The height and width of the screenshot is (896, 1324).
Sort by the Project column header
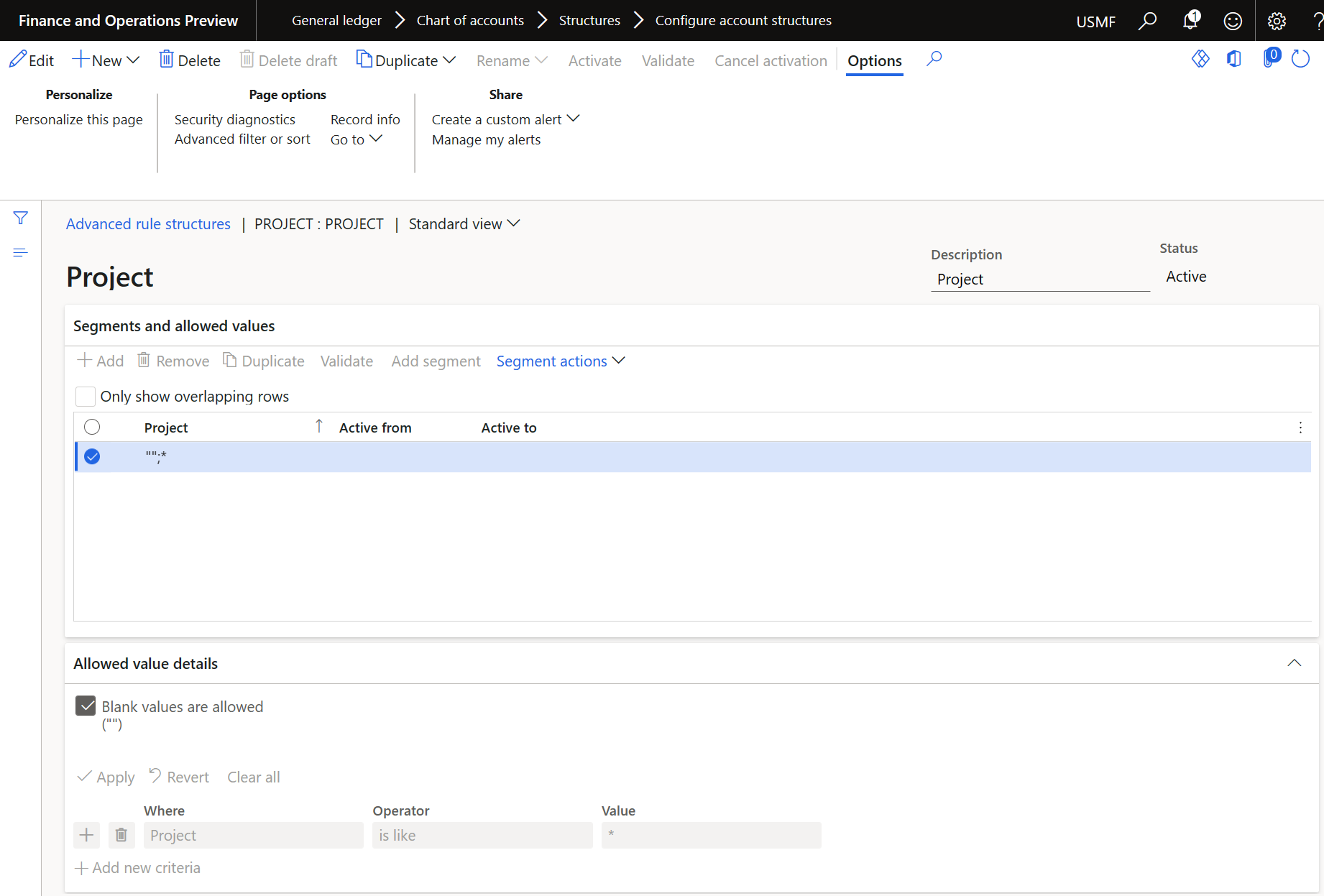click(x=166, y=428)
